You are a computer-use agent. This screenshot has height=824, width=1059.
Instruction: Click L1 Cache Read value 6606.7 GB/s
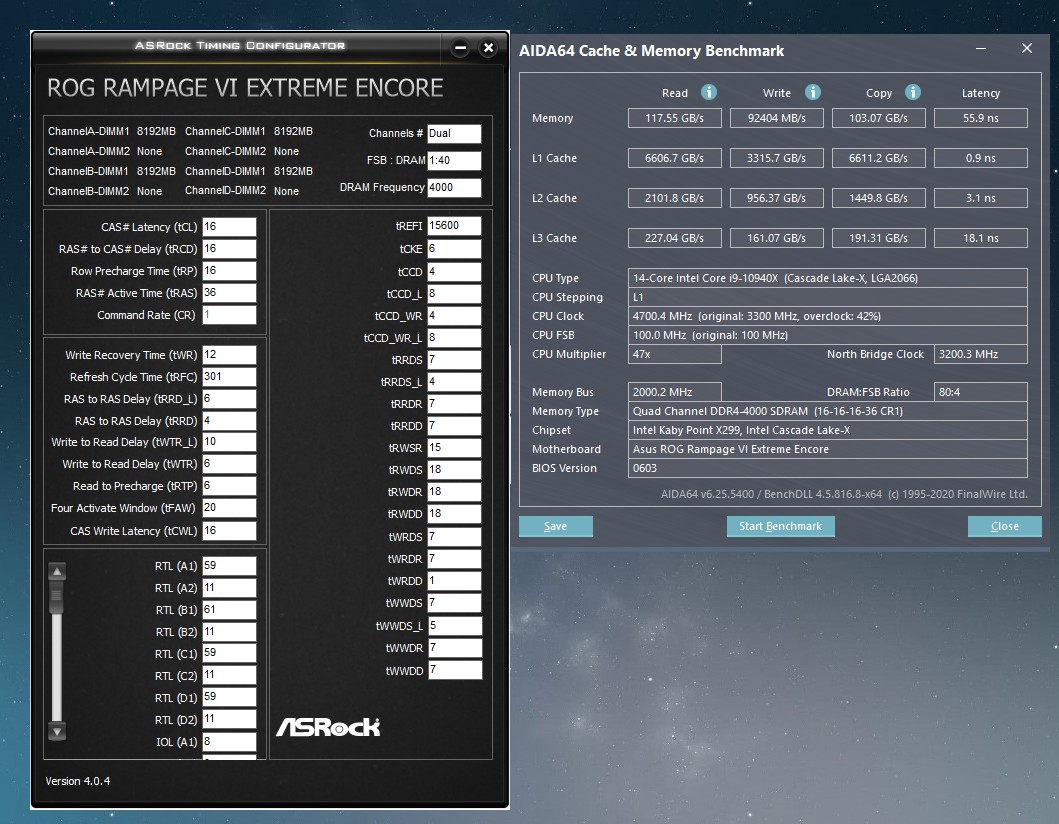pyautogui.click(x=675, y=158)
